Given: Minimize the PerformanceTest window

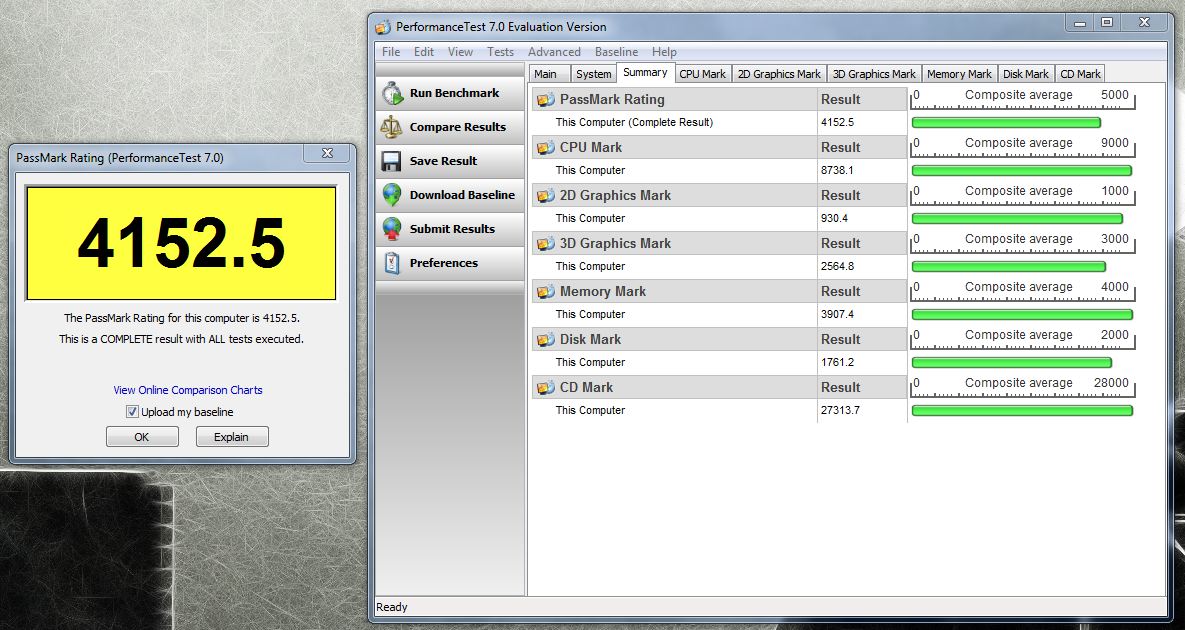Looking at the screenshot, I should point(1079,23).
